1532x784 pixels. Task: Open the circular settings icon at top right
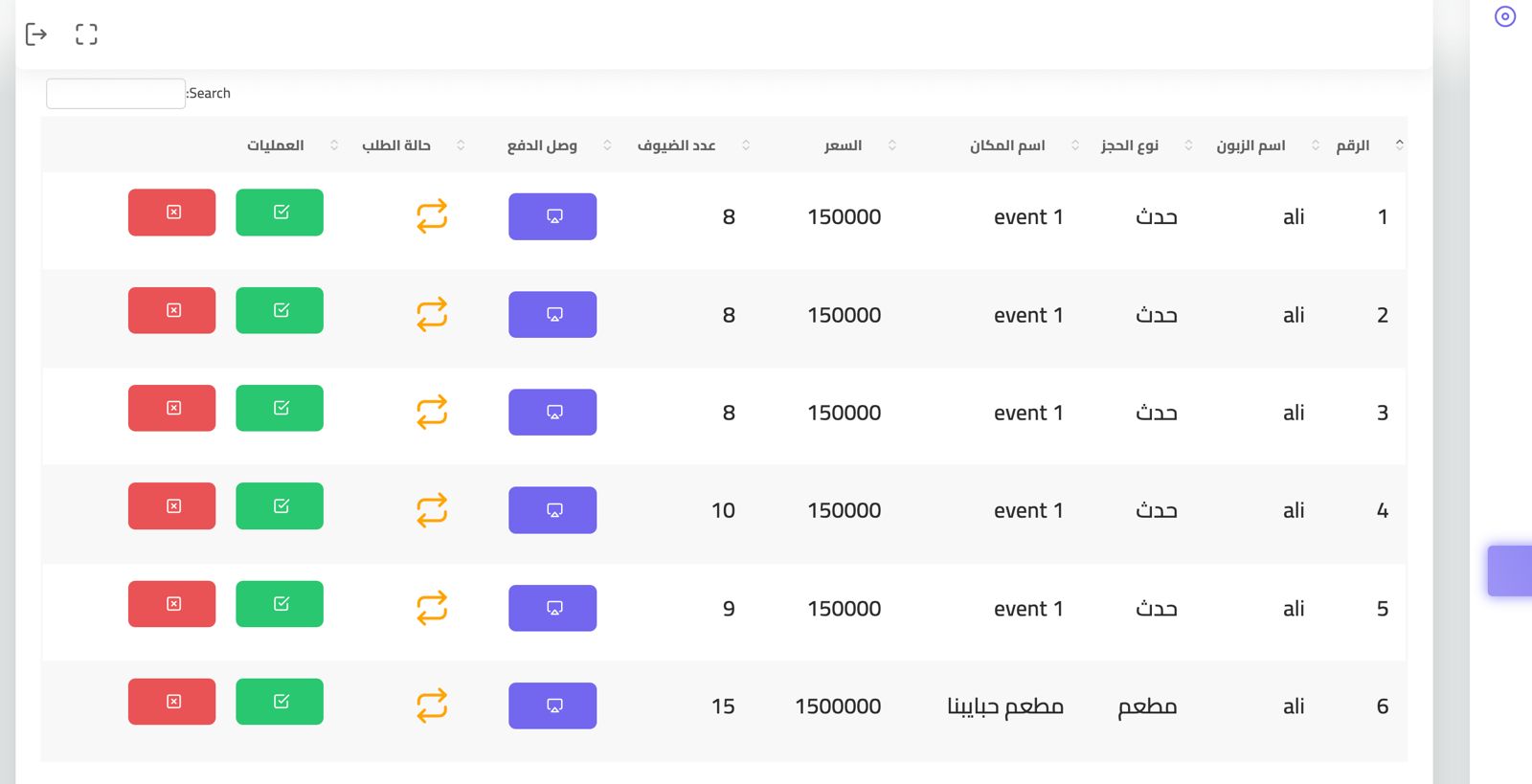click(x=1505, y=16)
